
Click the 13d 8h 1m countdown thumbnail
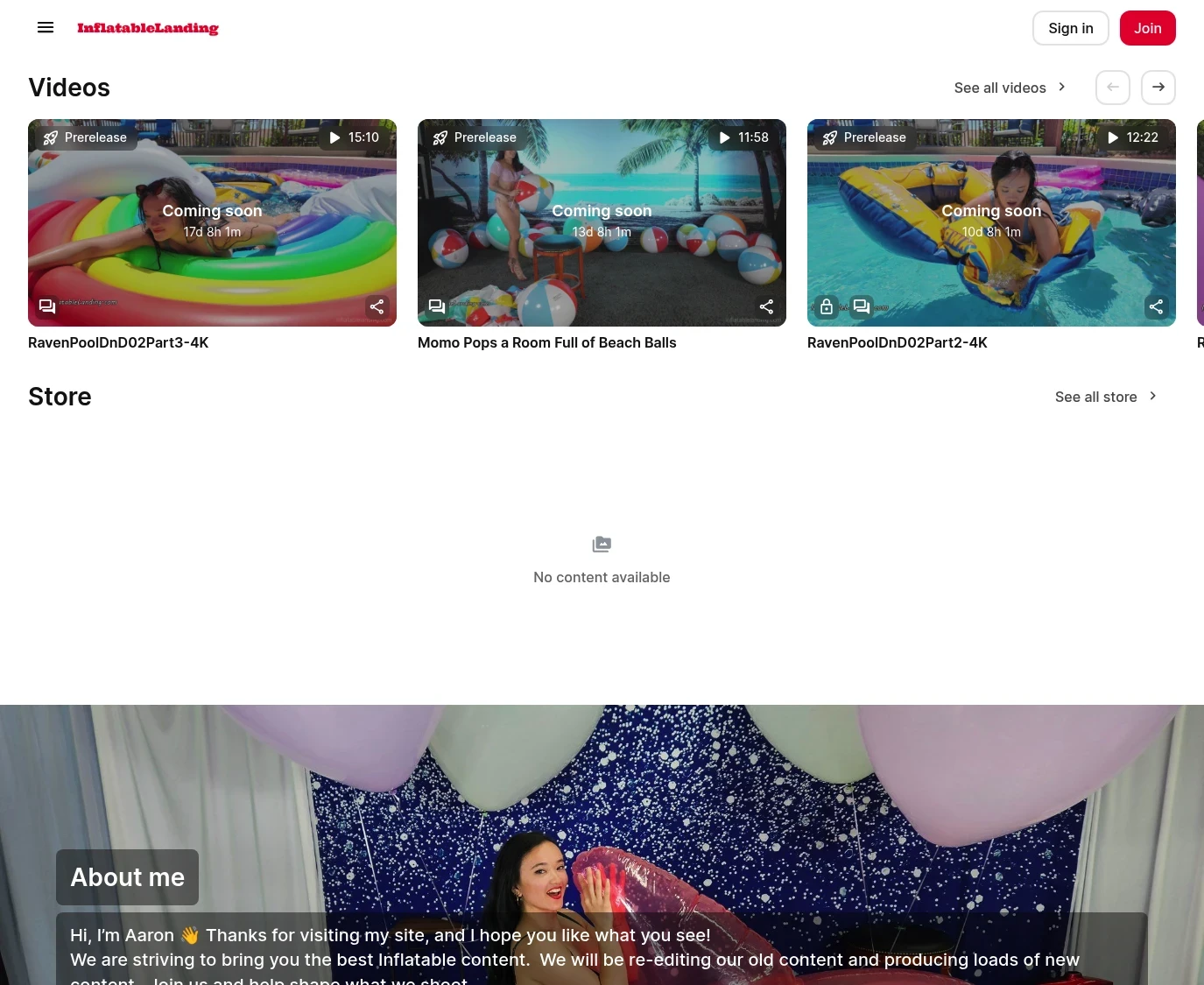pos(602,222)
